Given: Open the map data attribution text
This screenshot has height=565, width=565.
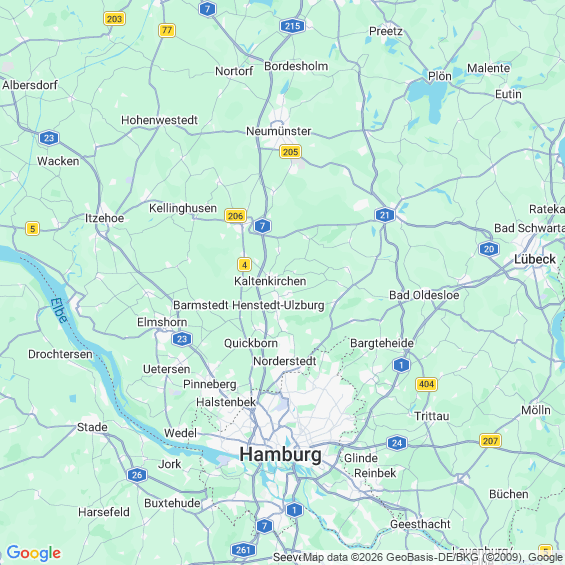Looking at the screenshot, I should [434, 557].
